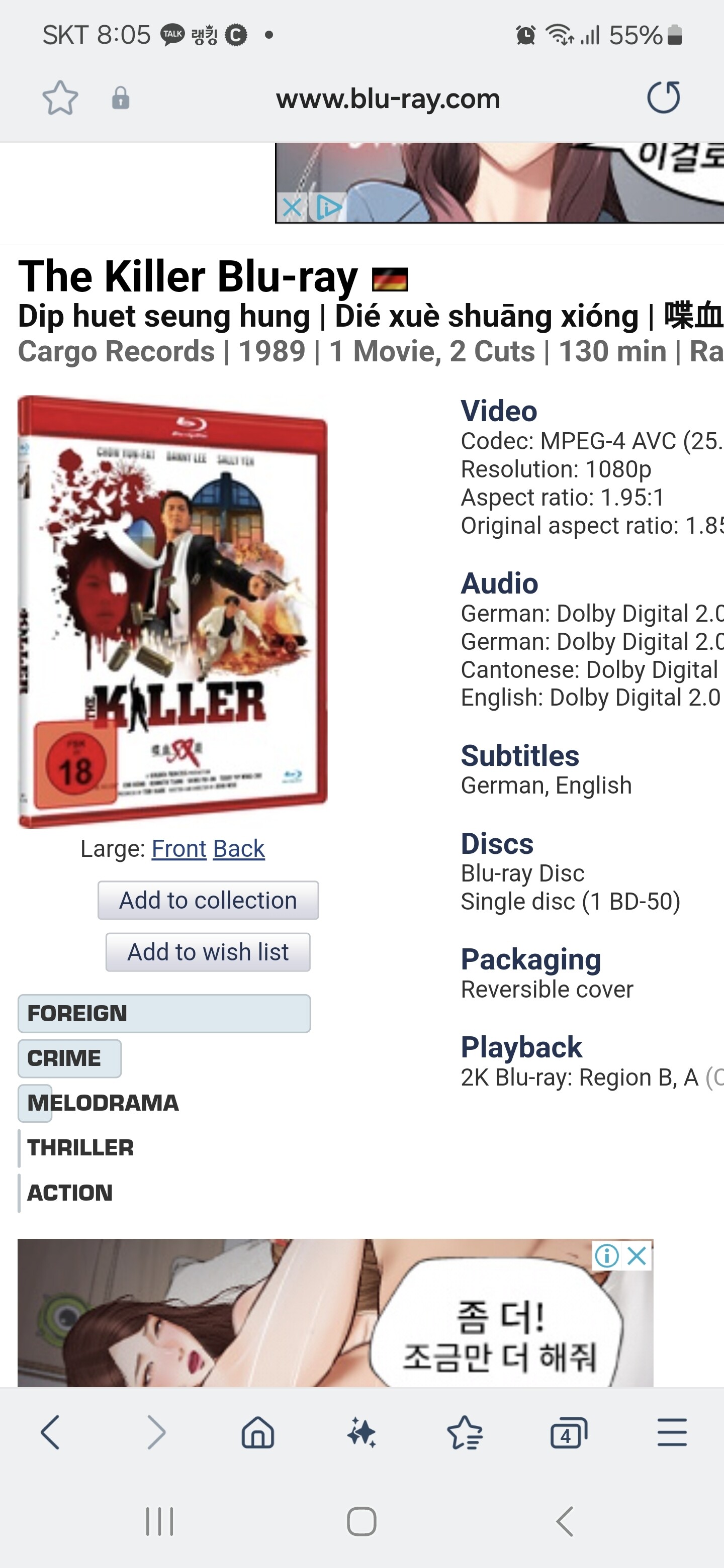The image size is (724, 1568).
Task: Go back with browser back arrow
Action: (x=50, y=1432)
